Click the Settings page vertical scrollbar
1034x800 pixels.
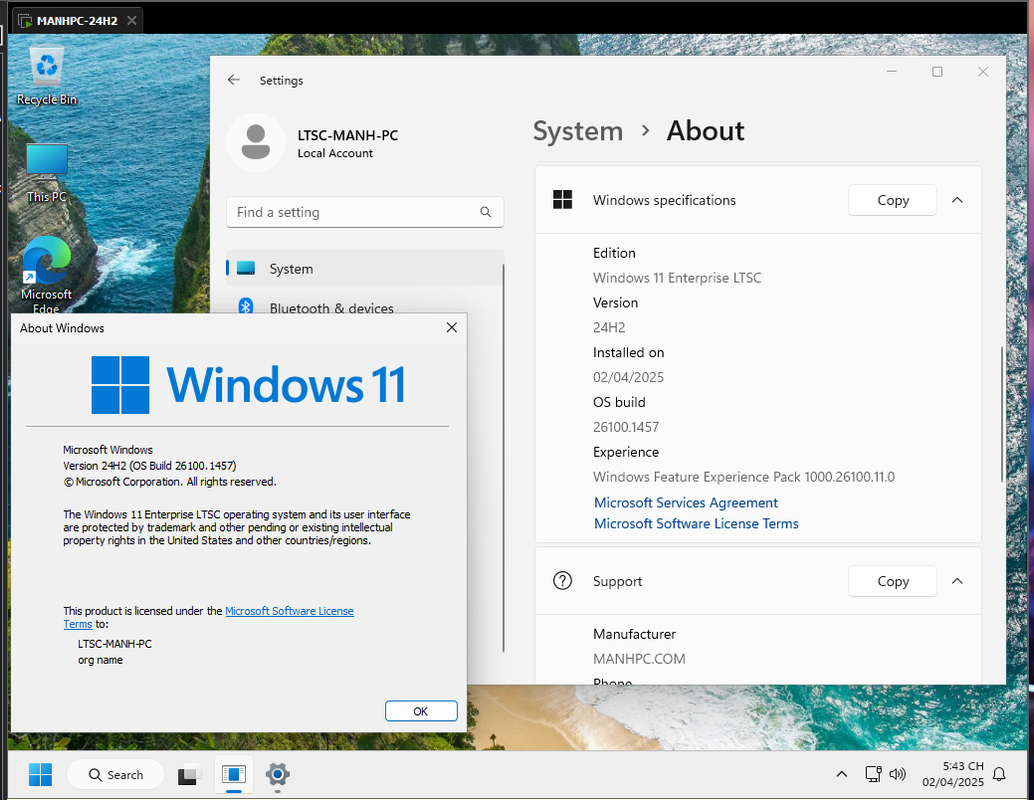1002,414
